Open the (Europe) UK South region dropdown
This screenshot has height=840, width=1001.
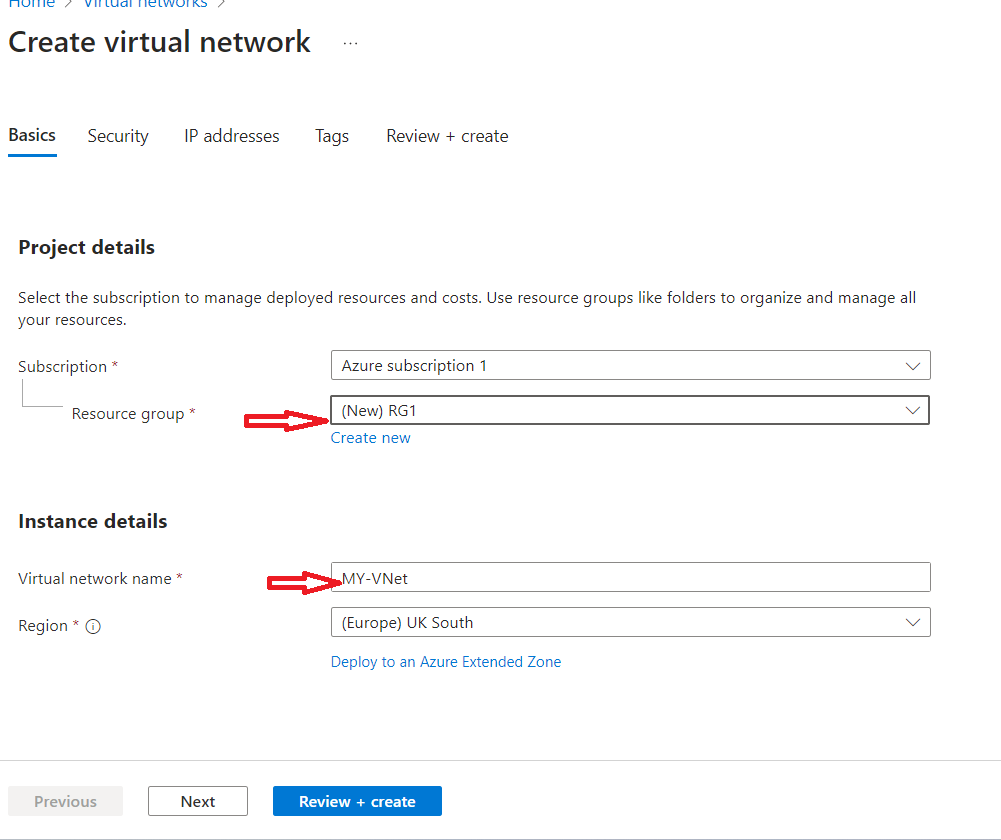pyautogui.click(x=630, y=623)
